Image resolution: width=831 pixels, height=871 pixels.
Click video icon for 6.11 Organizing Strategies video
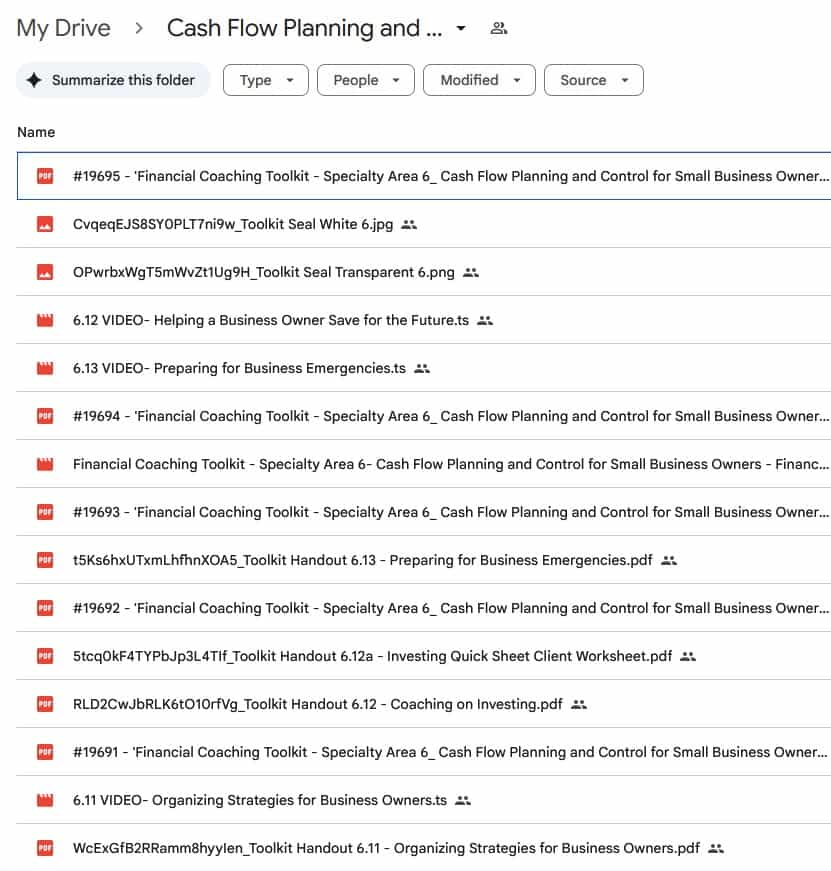(x=44, y=800)
